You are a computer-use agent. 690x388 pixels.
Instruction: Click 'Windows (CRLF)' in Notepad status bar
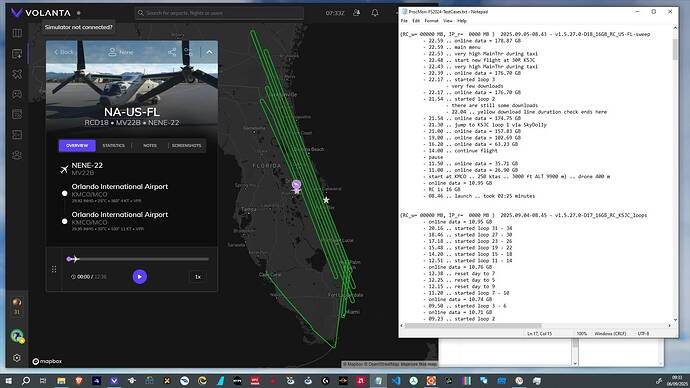(610, 333)
